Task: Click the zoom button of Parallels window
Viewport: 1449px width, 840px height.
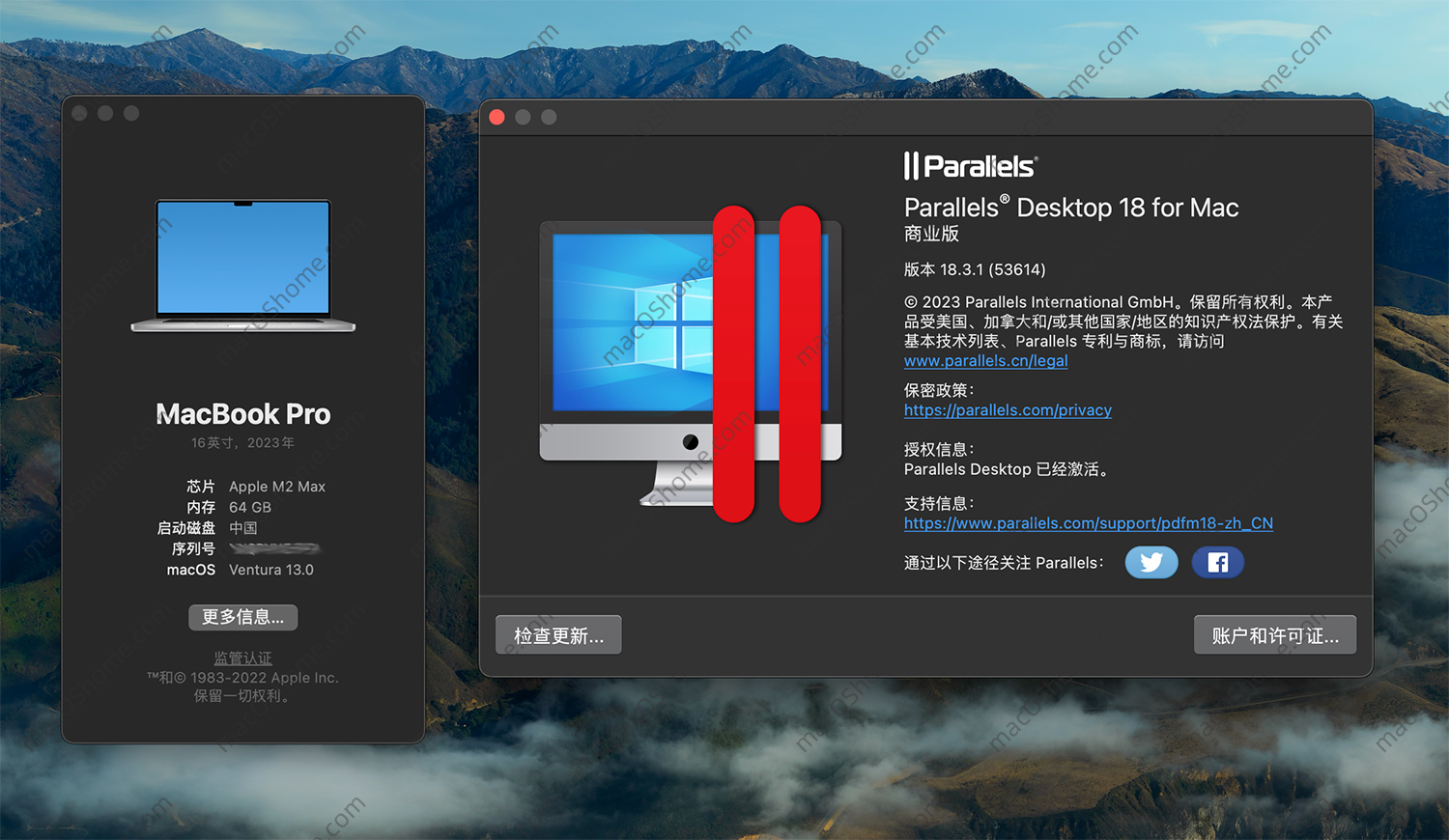Action: tap(549, 117)
